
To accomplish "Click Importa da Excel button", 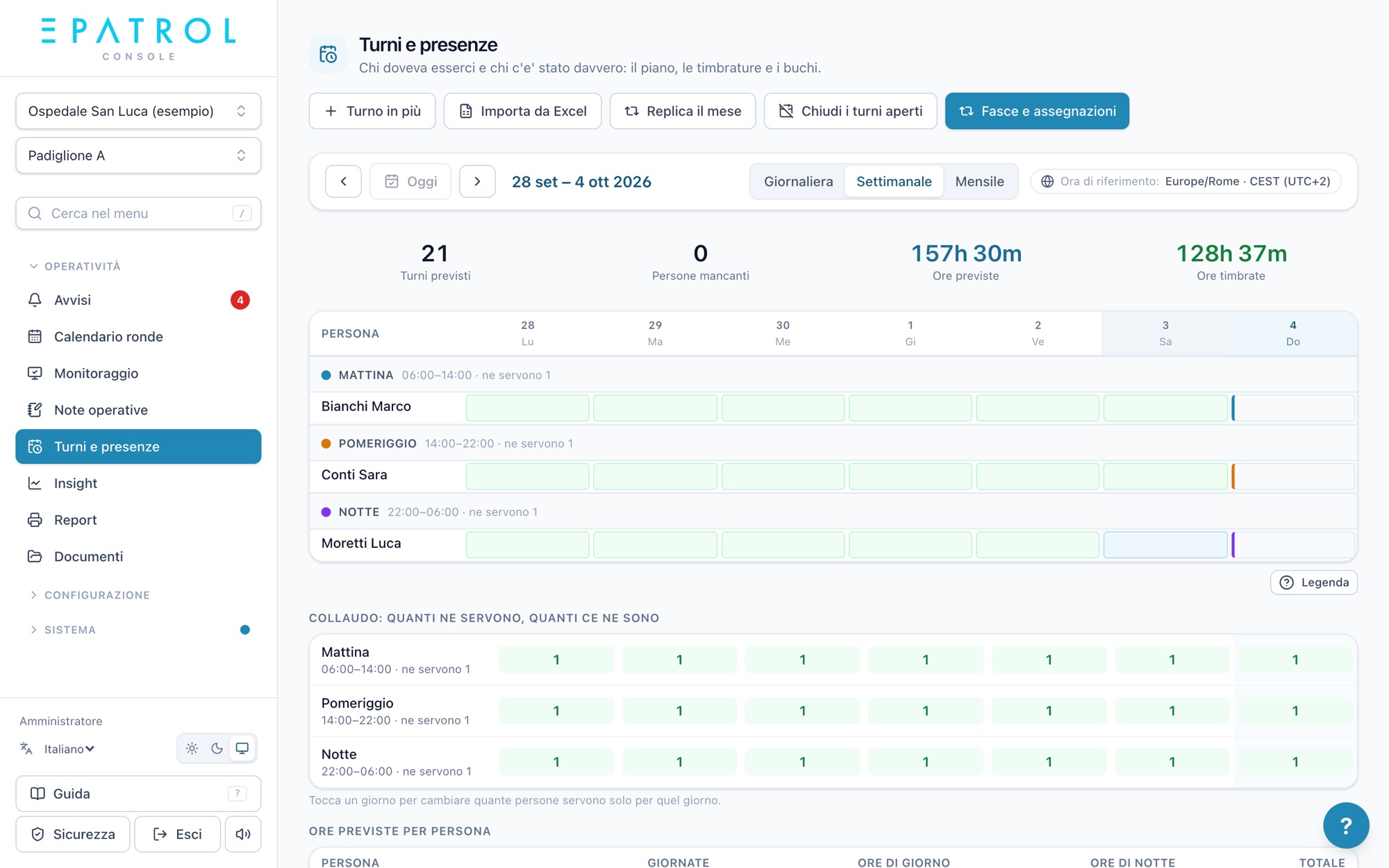I will coord(522,111).
